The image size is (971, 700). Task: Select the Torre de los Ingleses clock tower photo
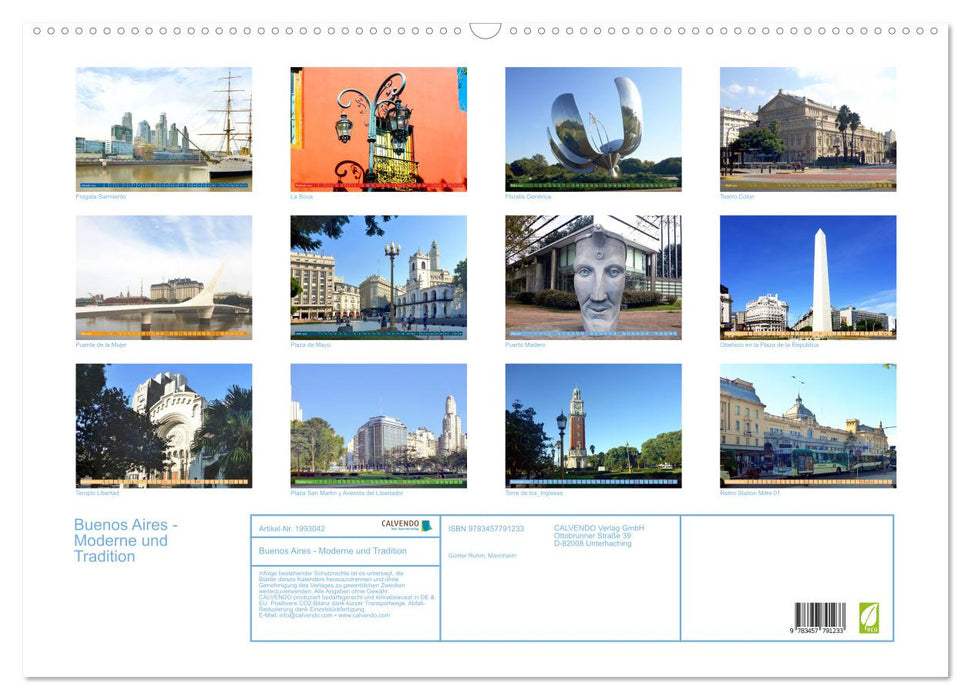[592, 428]
